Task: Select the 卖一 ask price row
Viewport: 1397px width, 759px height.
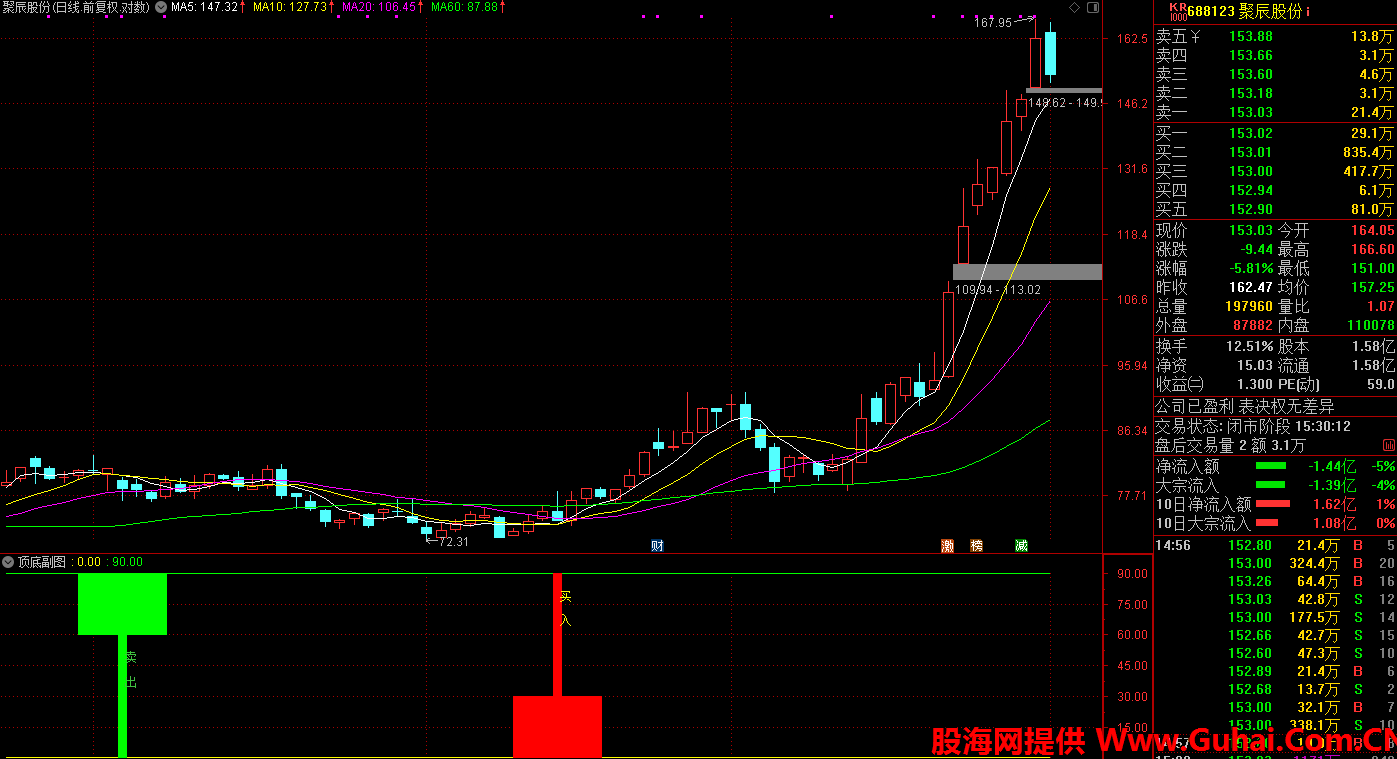Action: (x=1274, y=113)
